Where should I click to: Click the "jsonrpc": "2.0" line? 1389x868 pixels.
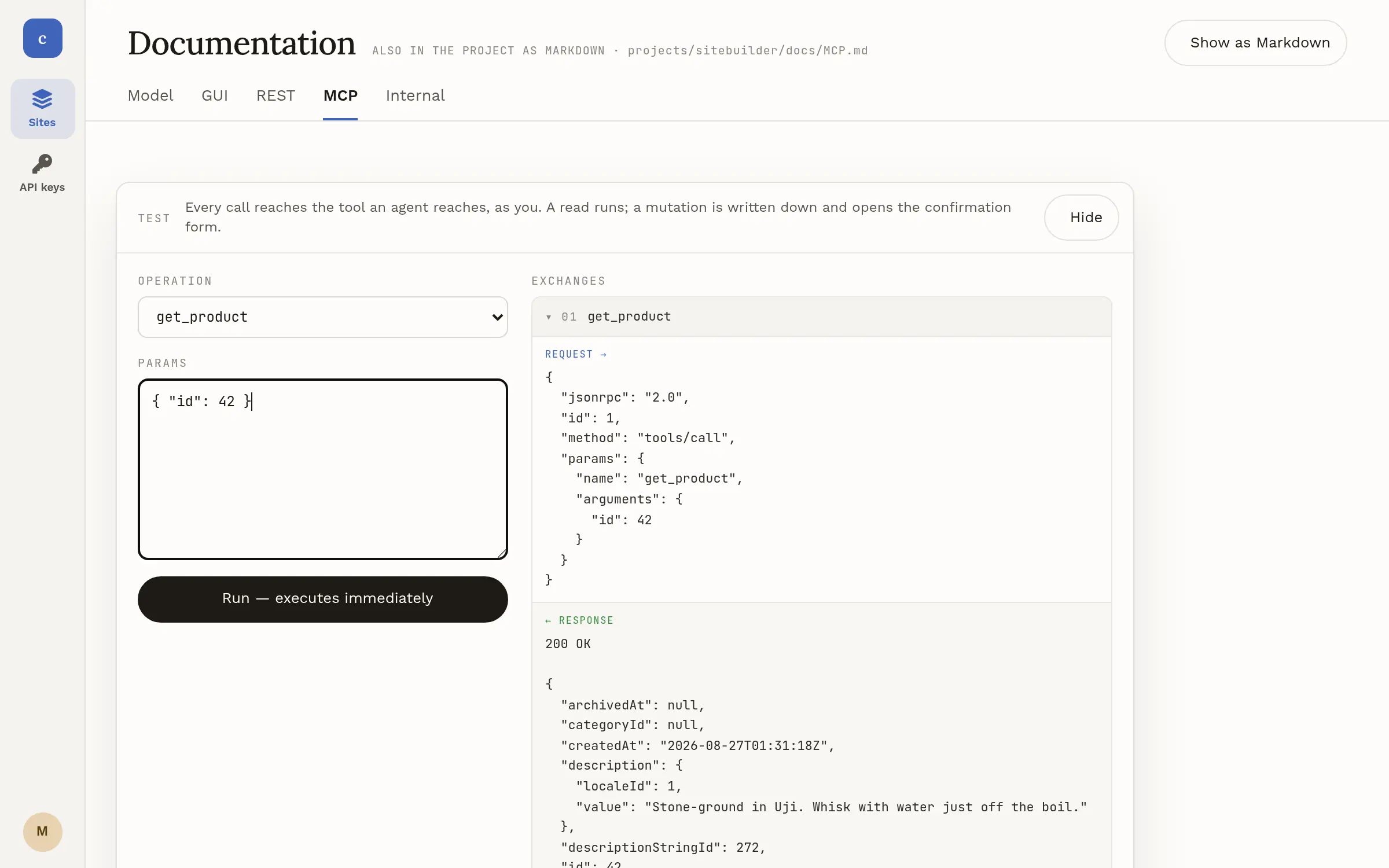click(625, 398)
